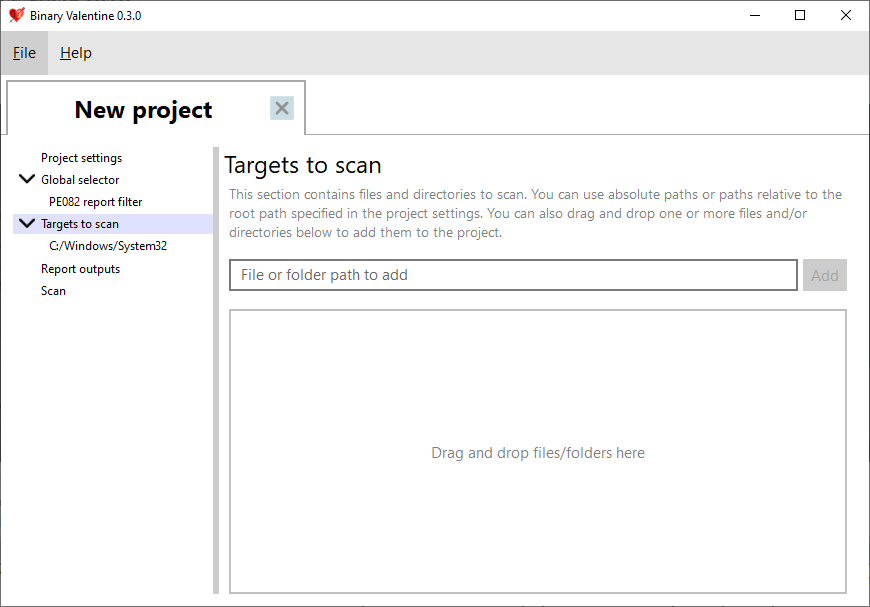Screen dimensions: 870x607
Task: Open the Help menu
Action: coord(76,53)
